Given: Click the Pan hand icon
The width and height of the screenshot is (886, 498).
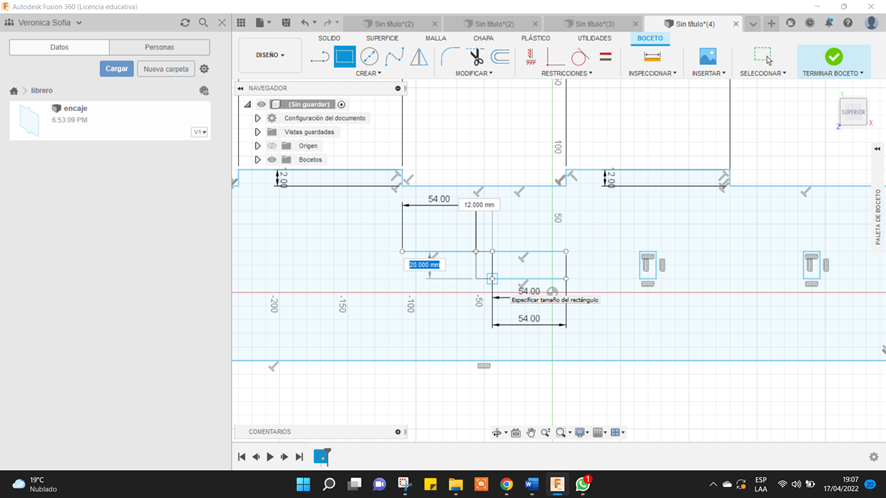Looking at the screenshot, I should pos(531,432).
